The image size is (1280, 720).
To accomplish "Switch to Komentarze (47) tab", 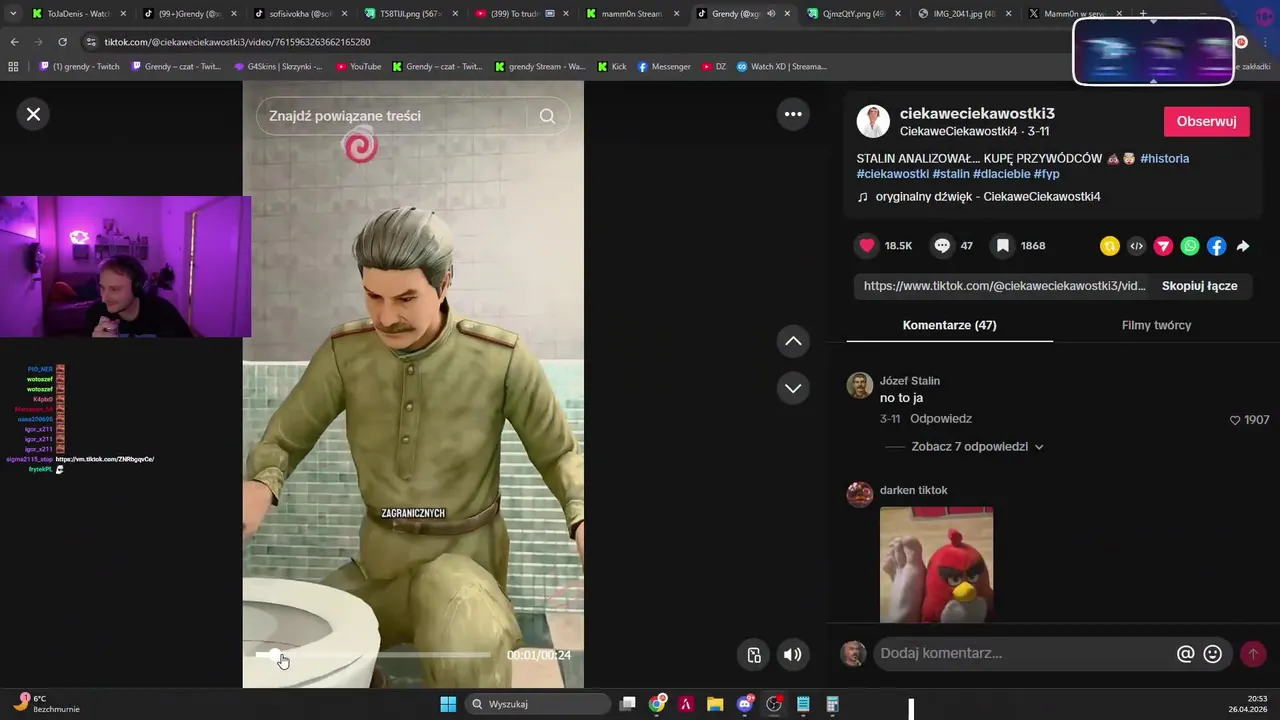I will tap(949, 325).
